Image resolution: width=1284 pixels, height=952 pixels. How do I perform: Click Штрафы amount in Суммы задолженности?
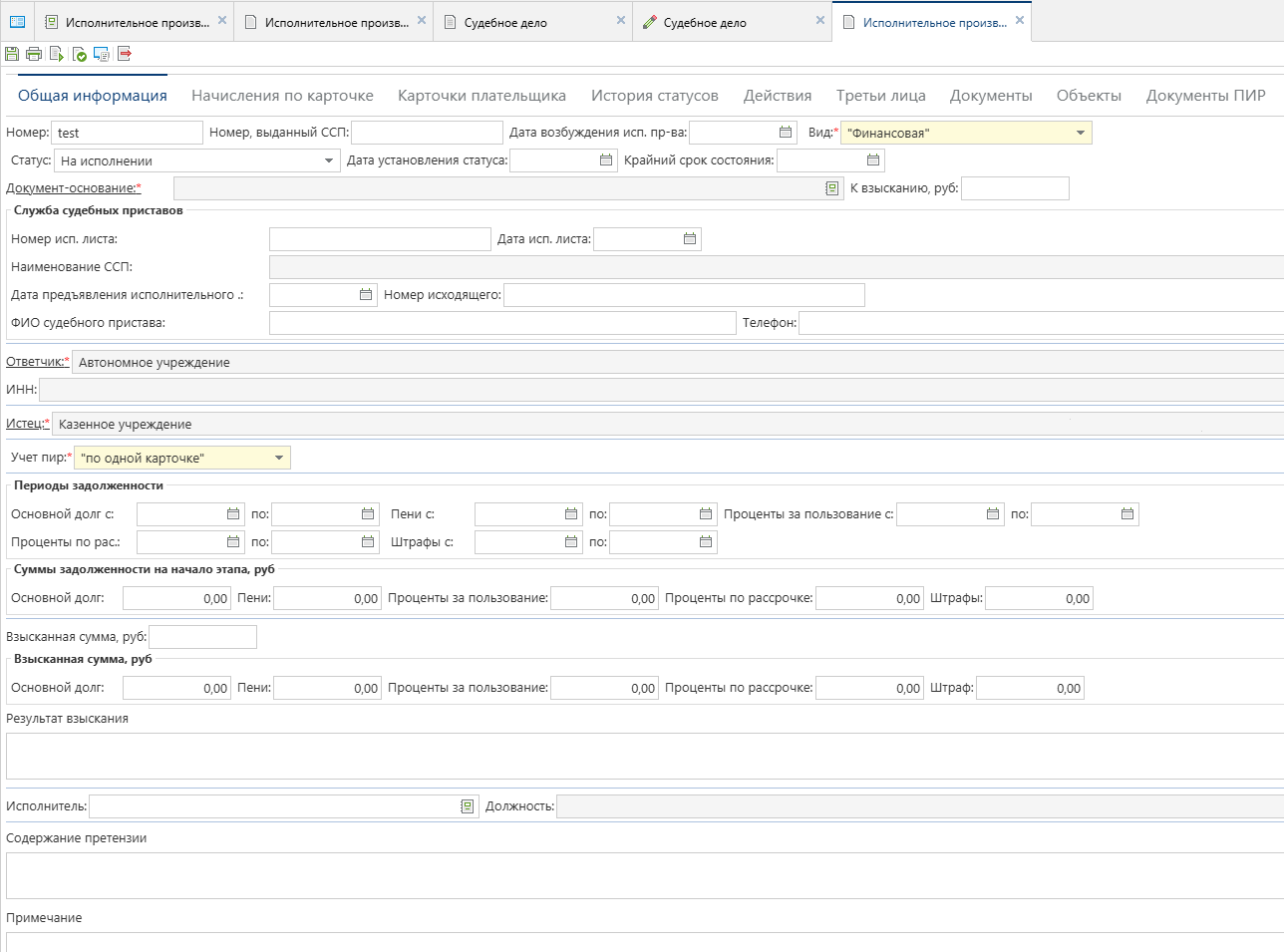click(1039, 598)
